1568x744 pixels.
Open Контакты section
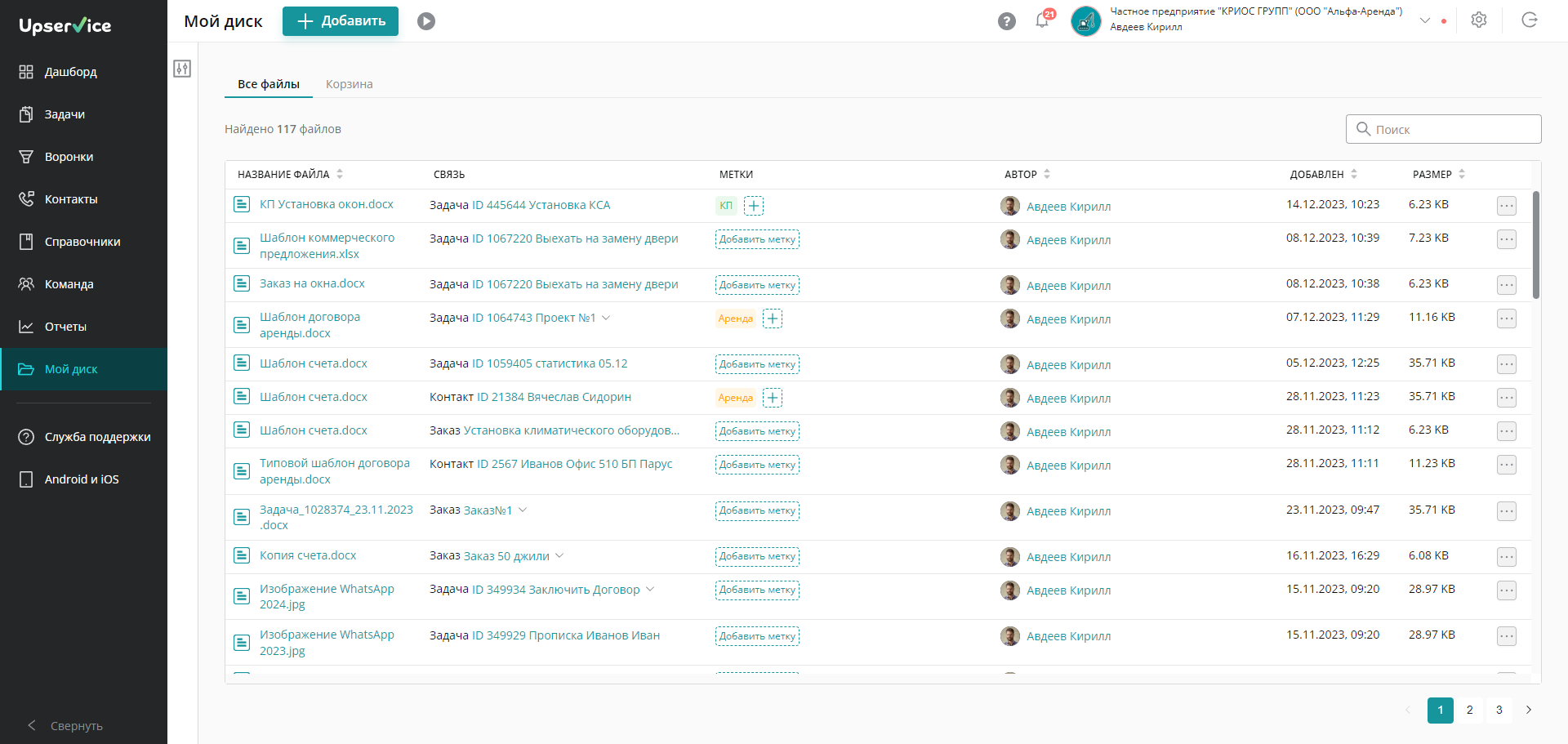(x=83, y=199)
